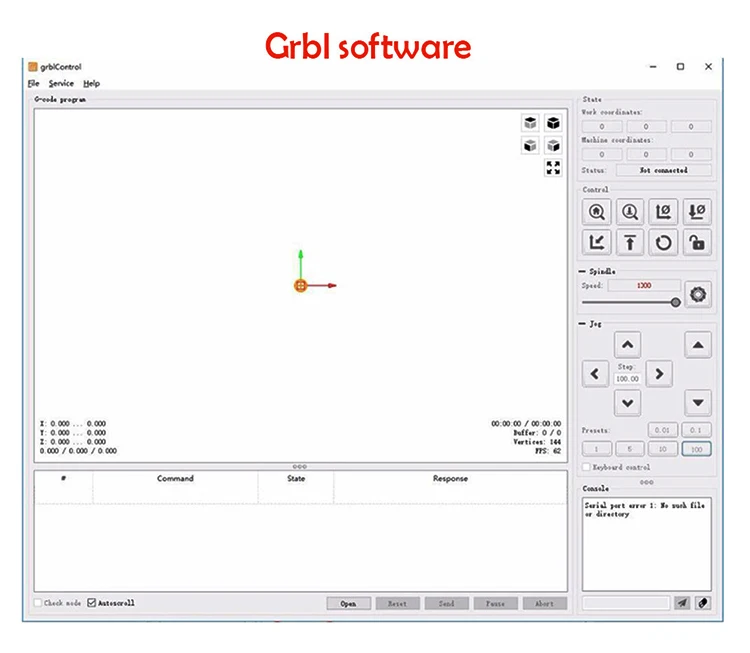Click the restore origin icon
Viewport: 750px width, 653px height.
596,243
